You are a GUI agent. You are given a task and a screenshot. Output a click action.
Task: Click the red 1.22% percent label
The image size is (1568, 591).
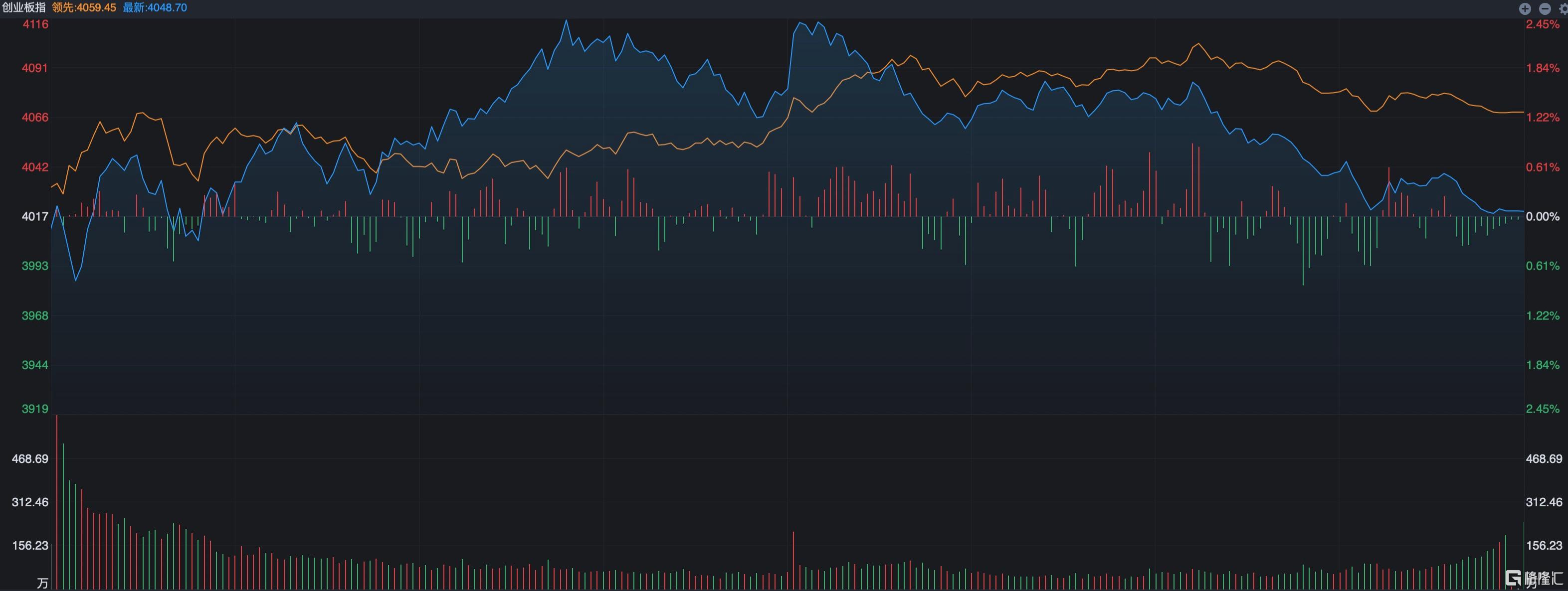1543,117
